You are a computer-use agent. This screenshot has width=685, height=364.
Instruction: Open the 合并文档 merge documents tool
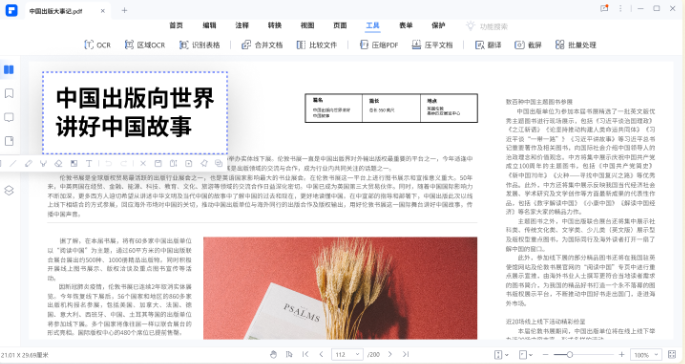point(262,45)
